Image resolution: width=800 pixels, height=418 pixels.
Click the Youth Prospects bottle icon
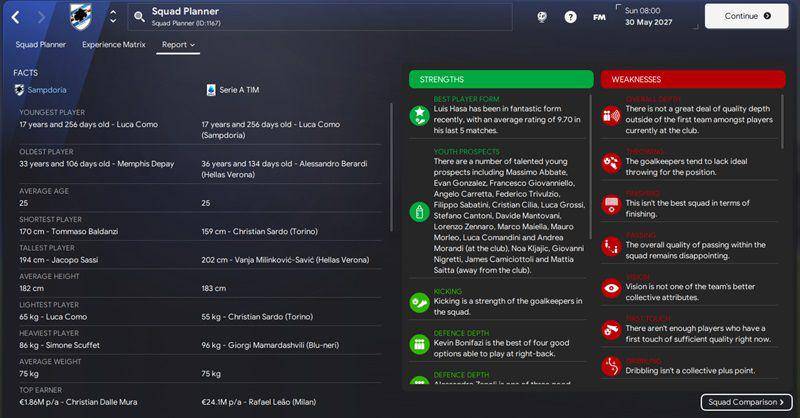tap(419, 212)
